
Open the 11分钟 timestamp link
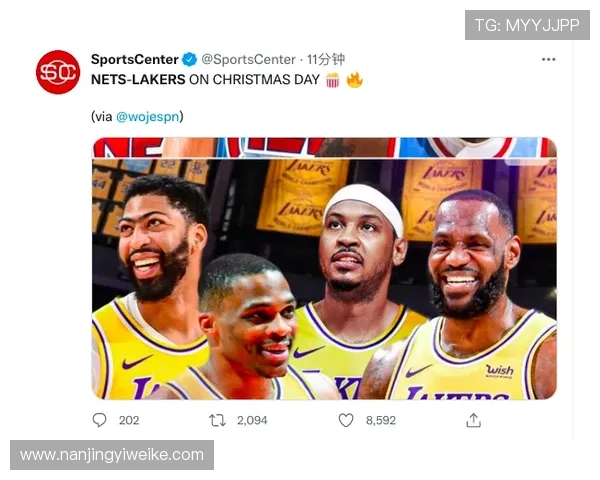click(x=326, y=60)
